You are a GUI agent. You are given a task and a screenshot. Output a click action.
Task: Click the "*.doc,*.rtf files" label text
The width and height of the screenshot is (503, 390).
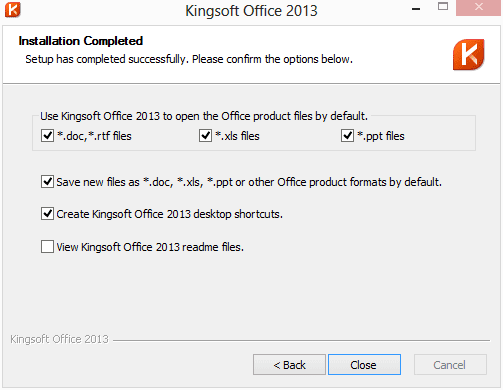pyautogui.click(x=94, y=136)
